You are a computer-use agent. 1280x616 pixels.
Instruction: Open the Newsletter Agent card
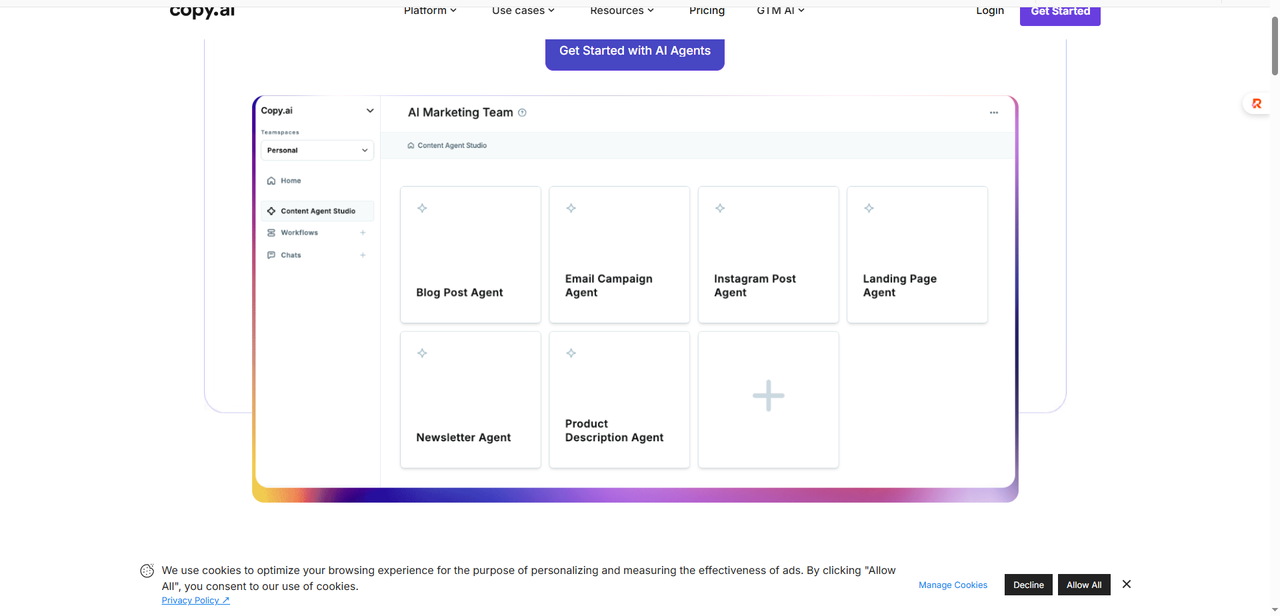pyautogui.click(x=471, y=400)
